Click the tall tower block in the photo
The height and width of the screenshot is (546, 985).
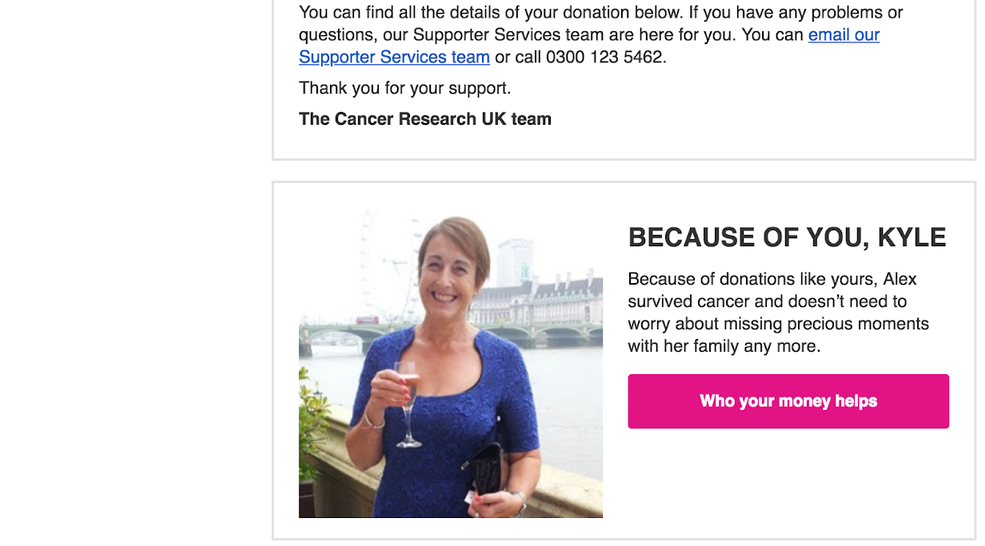[514, 260]
